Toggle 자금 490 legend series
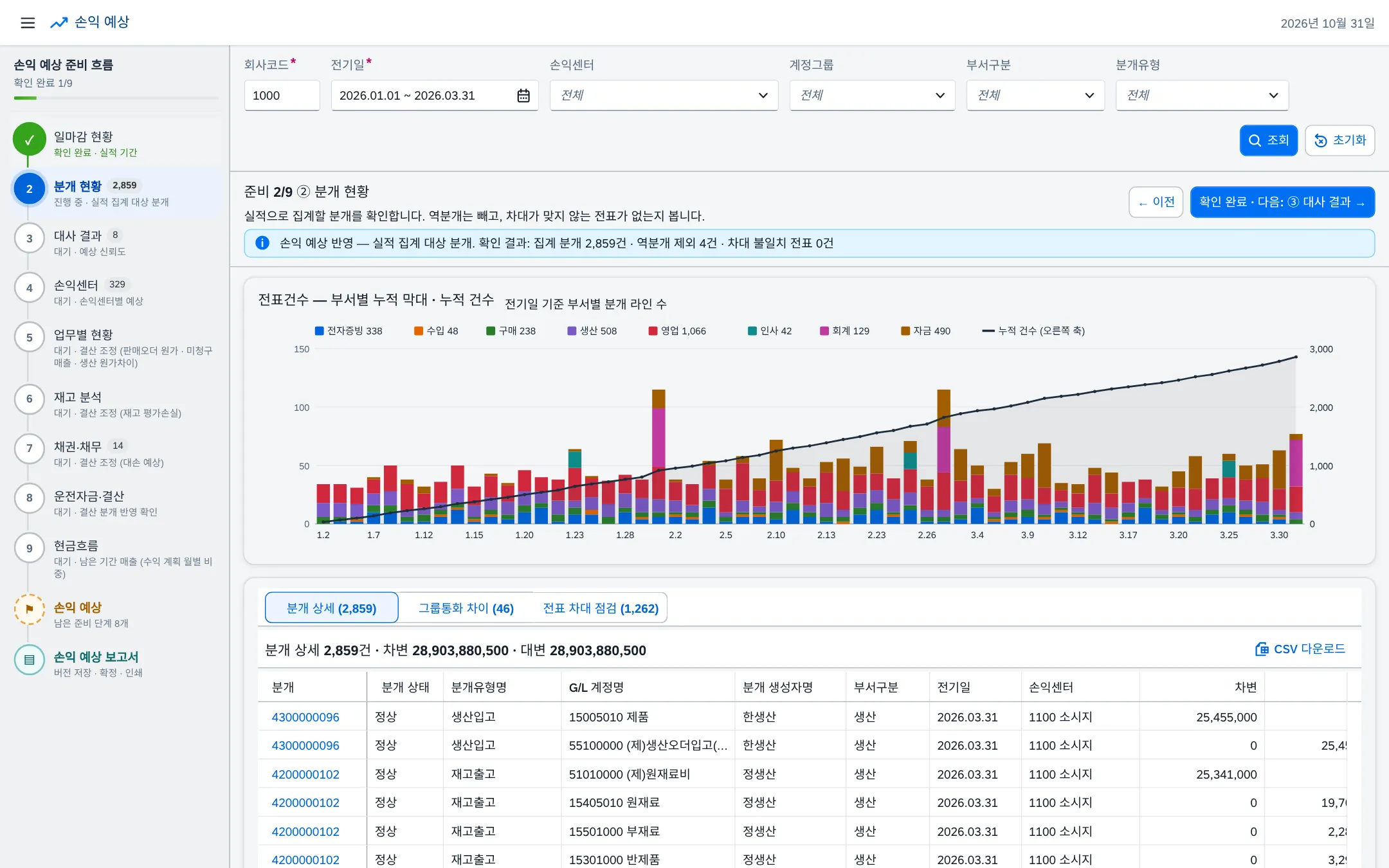 926,331
